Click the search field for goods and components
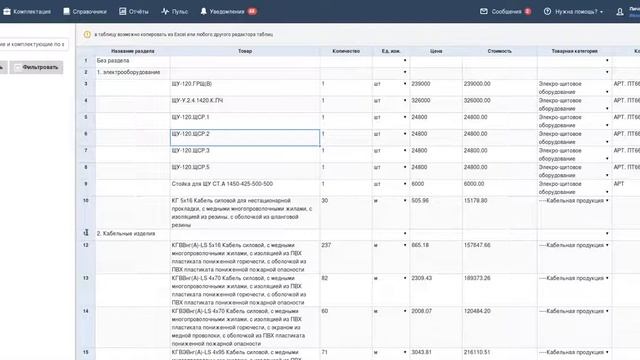The height and width of the screenshot is (360, 640). pos(33,44)
